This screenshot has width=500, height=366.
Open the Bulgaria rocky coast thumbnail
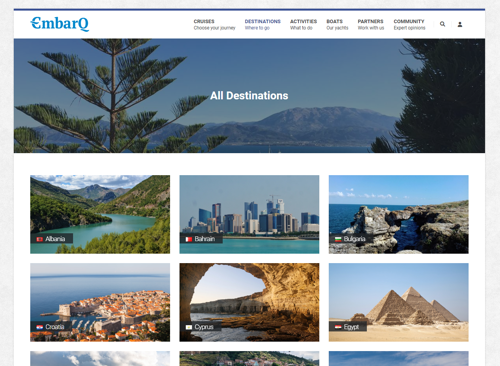pyautogui.click(x=399, y=214)
